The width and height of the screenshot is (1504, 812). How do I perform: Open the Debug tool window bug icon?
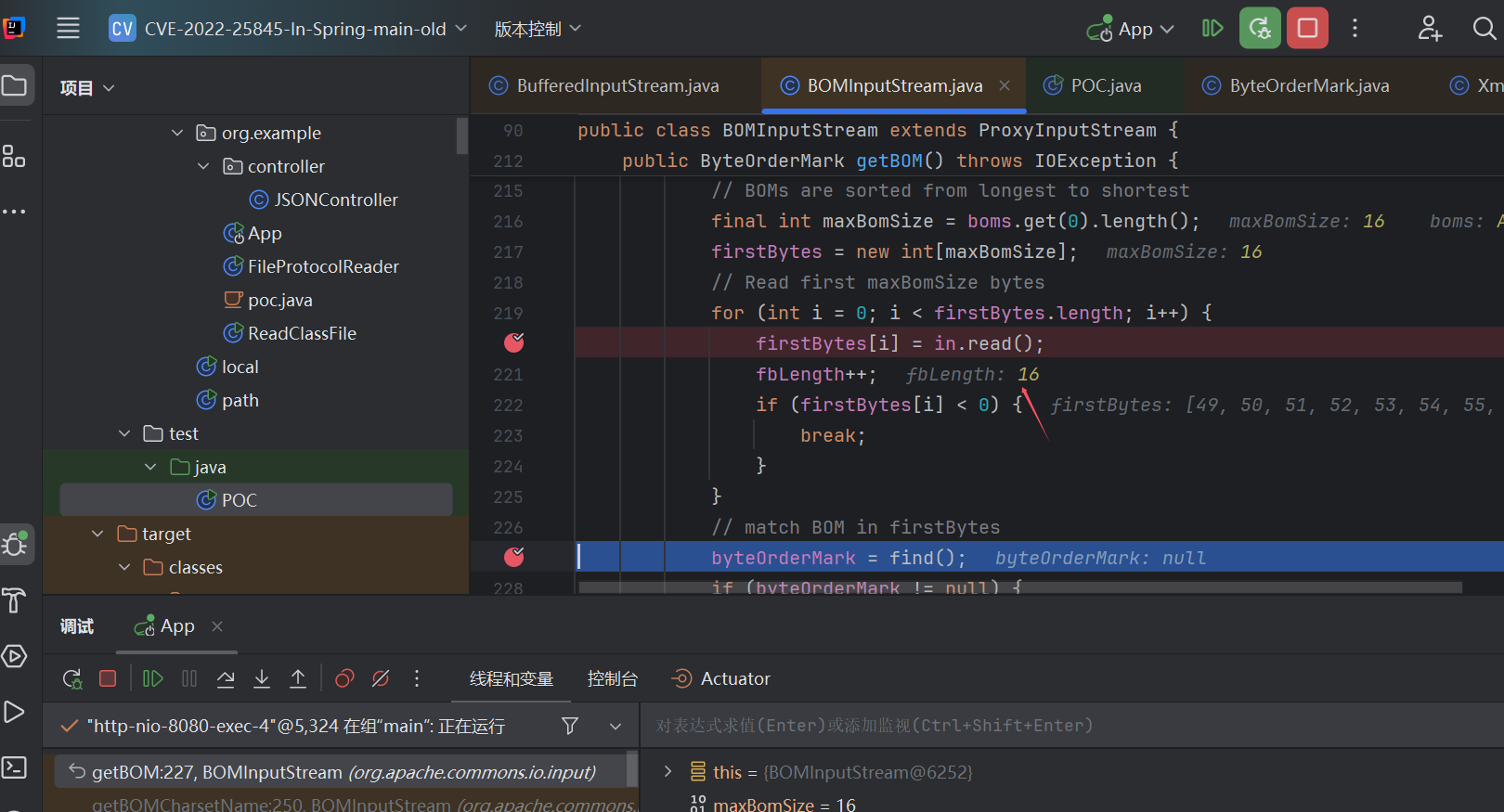[16, 544]
